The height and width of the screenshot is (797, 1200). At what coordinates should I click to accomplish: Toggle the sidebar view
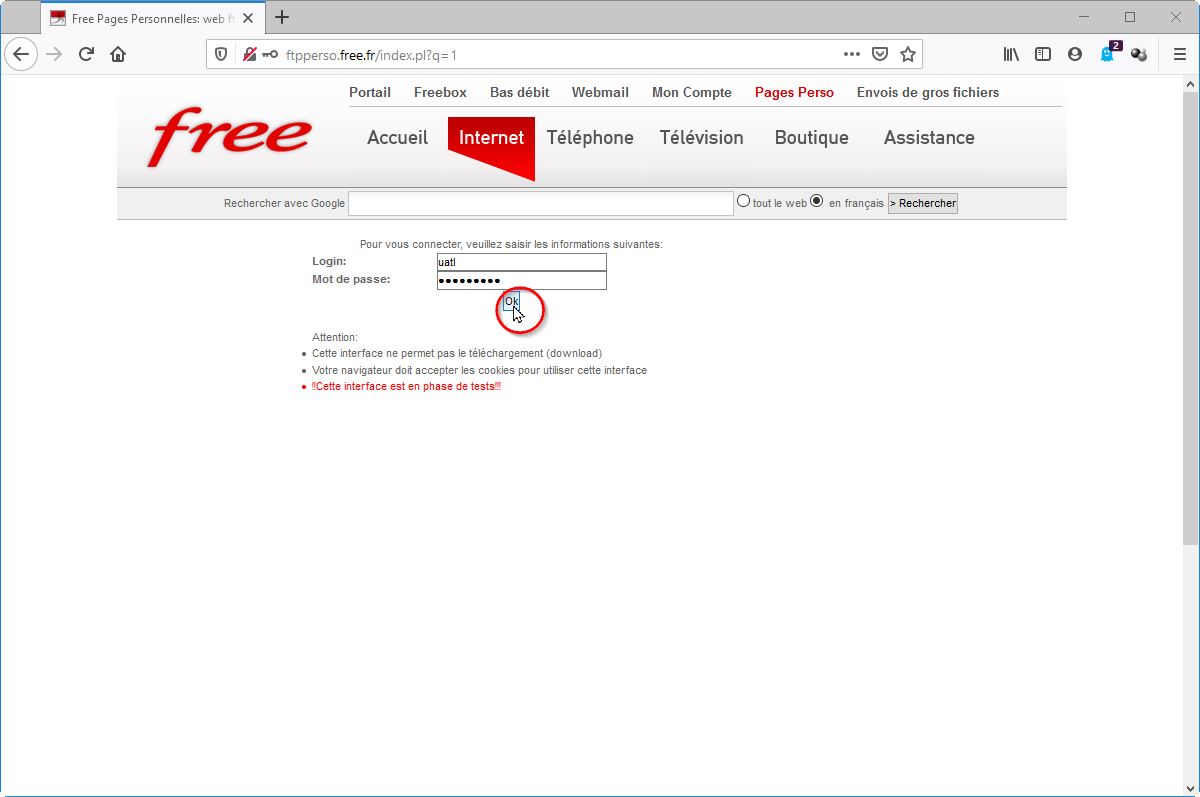[1043, 55]
